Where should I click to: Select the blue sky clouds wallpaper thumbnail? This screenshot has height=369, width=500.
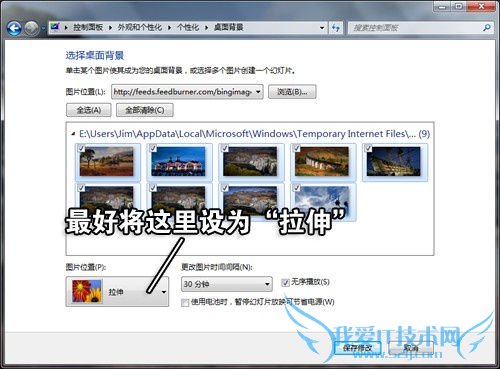322,202
